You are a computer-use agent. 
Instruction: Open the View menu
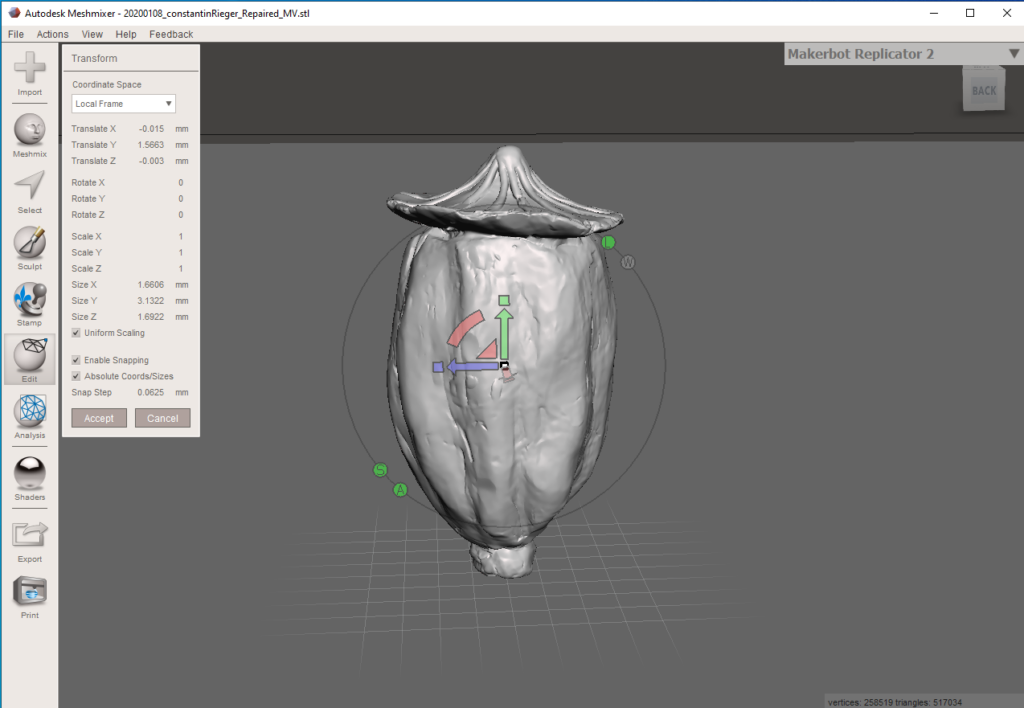click(92, 34)
